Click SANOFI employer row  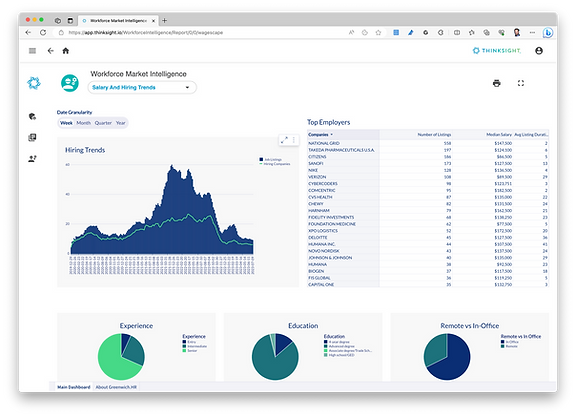point(428,163)
